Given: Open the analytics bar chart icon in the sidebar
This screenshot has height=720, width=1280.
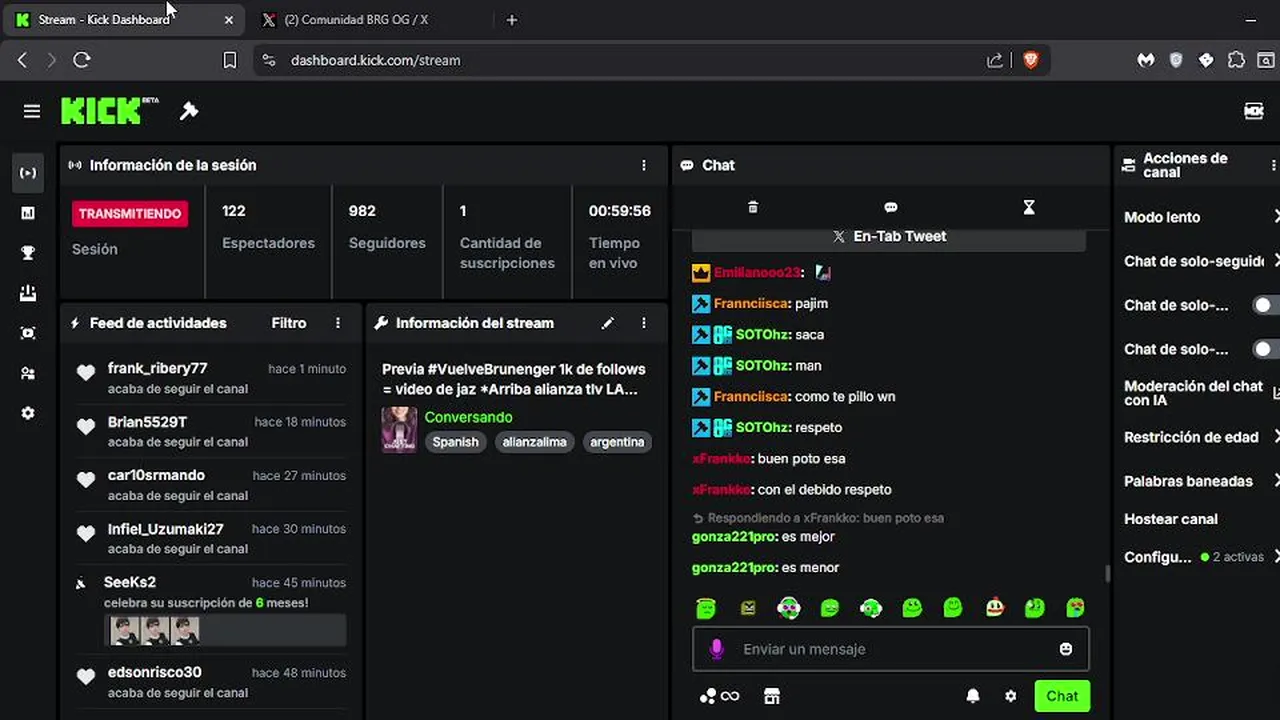Looking at the screenshot, I should (28, 213).
